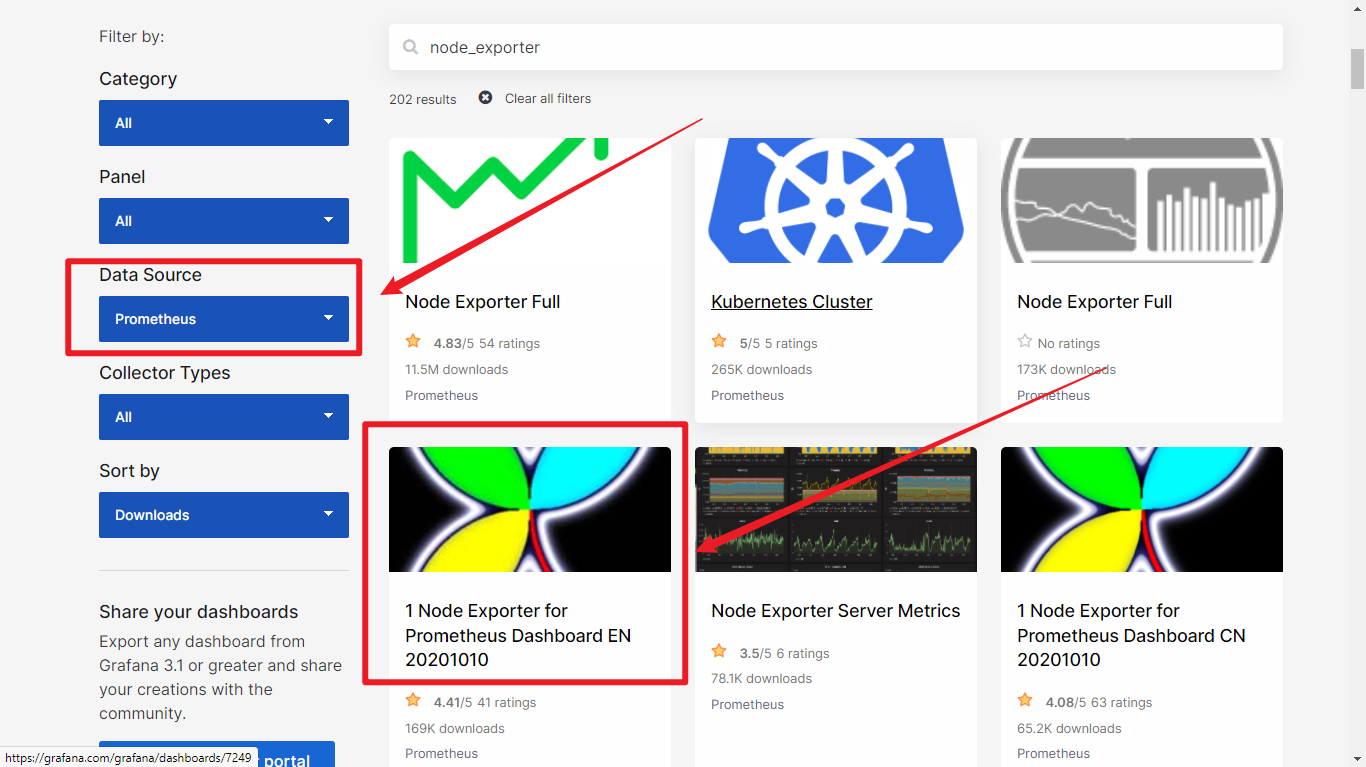Click the clear filters X icon
Screen dimensions: 1366x767
tap(485, 98)
